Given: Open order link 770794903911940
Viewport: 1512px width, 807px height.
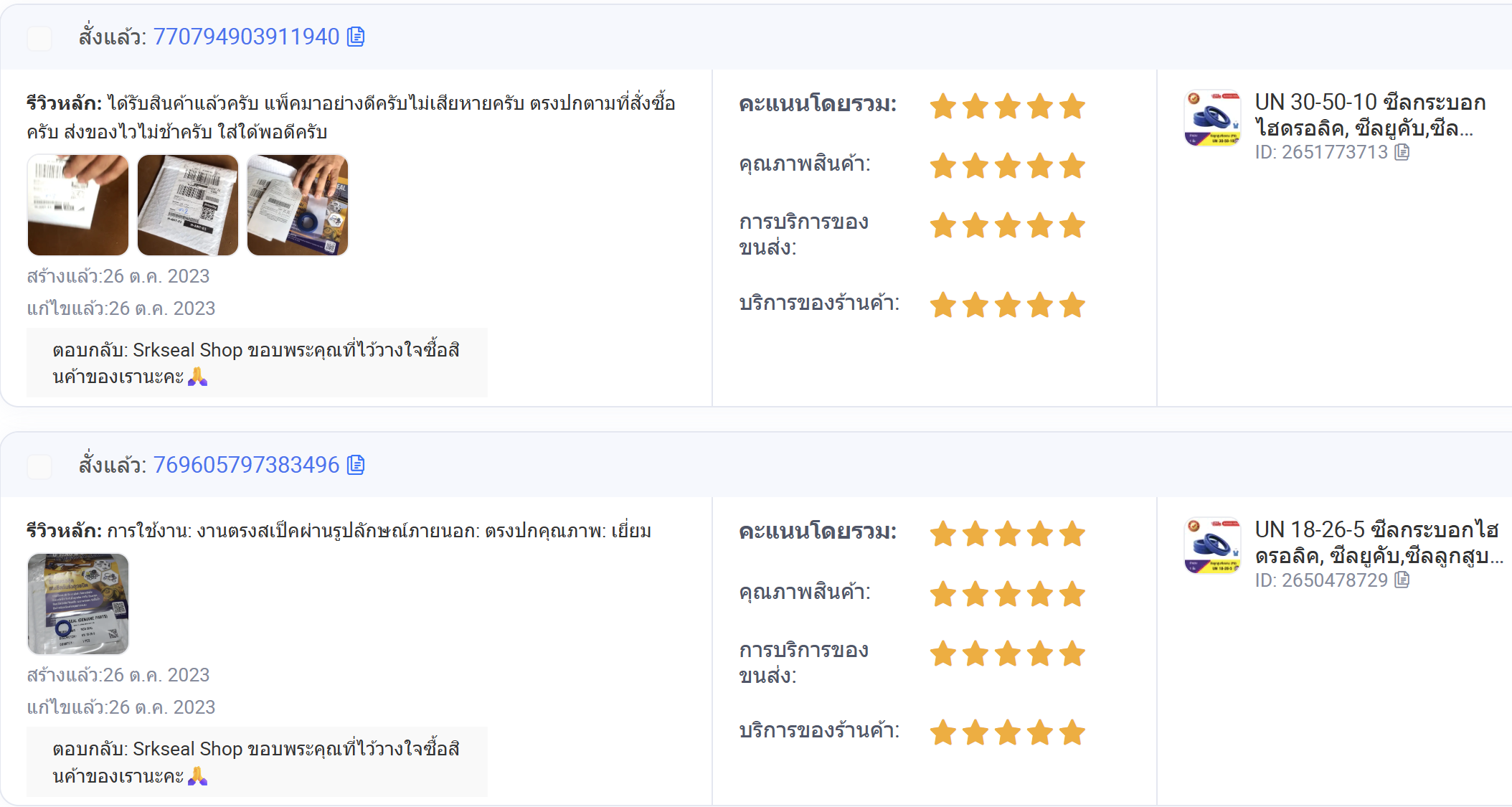Looking at the screenshot, I should [x=246, y=37].
